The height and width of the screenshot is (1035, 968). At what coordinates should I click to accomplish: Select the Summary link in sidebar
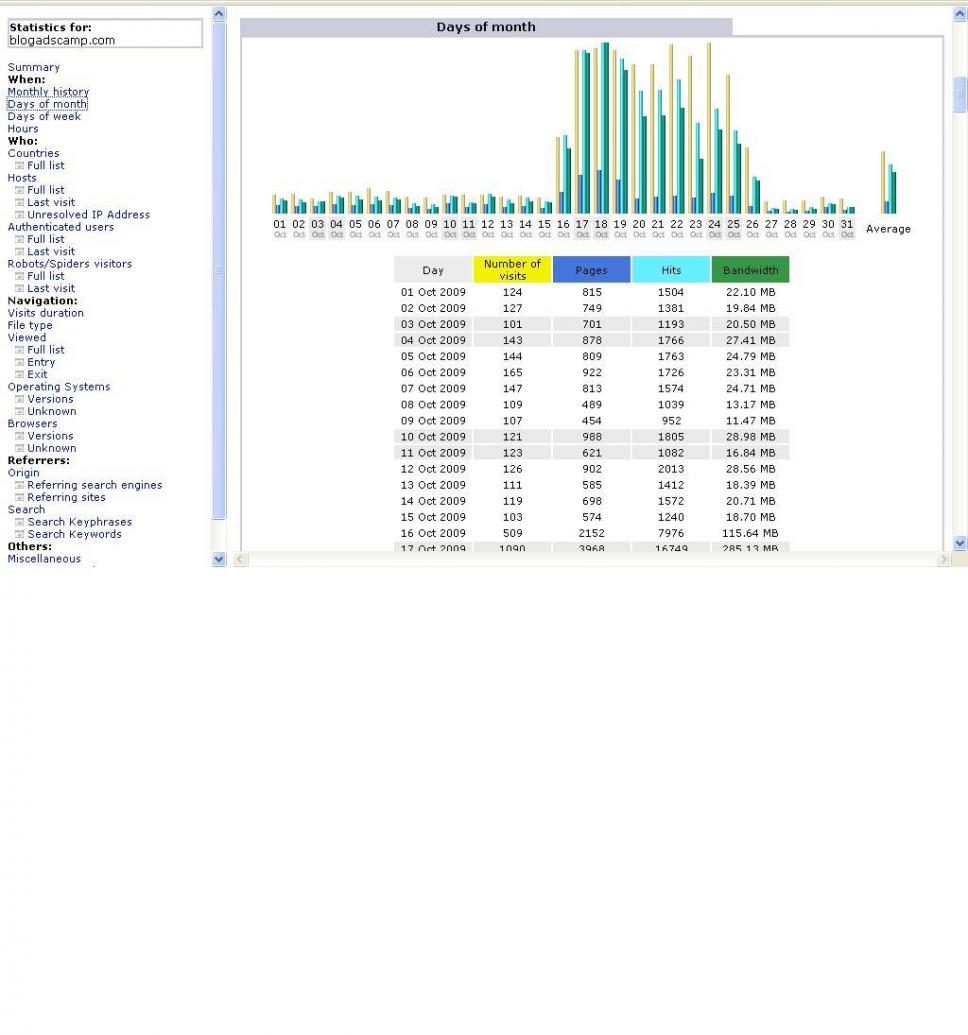(33, 68)
